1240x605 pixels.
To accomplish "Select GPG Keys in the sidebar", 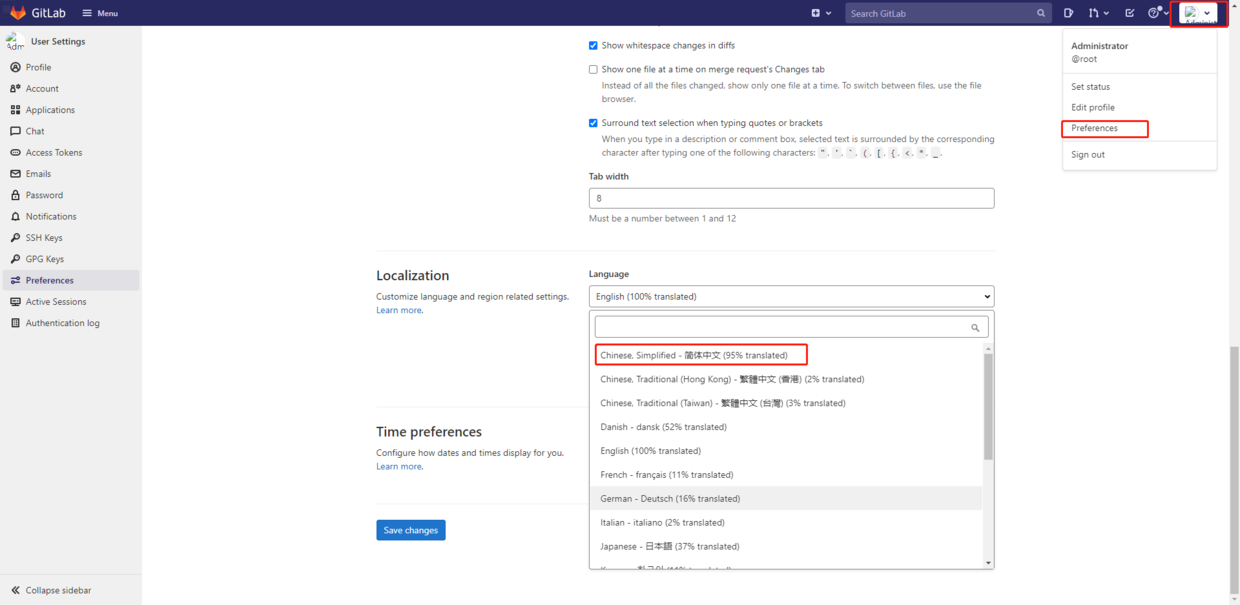I will (45, 258).
